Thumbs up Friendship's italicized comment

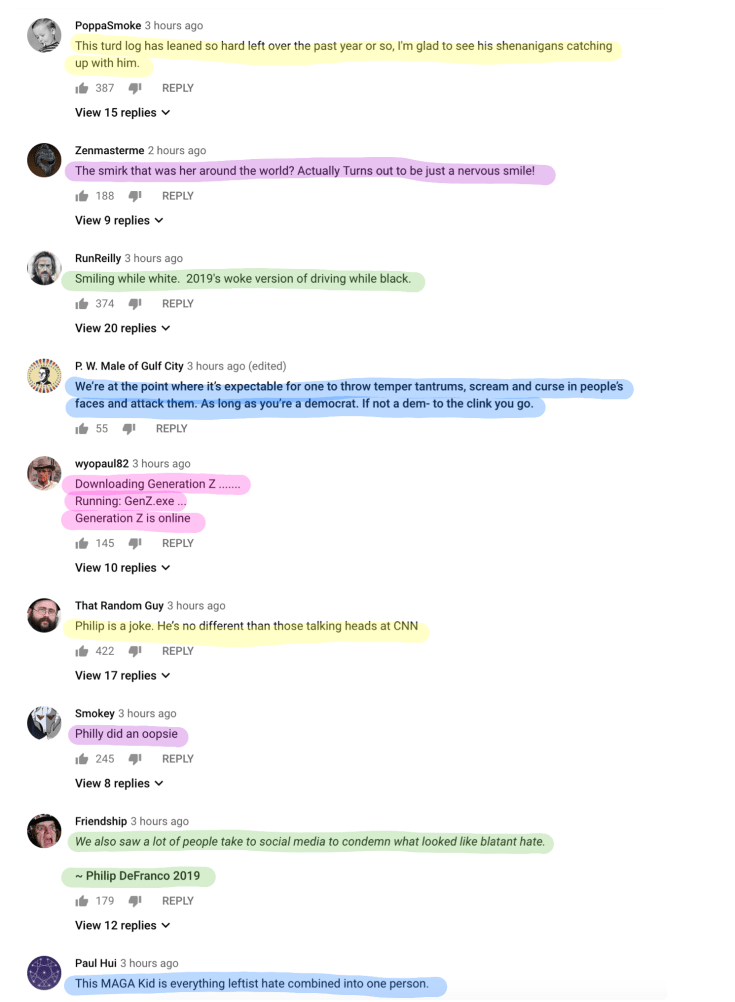click(82, 901)
